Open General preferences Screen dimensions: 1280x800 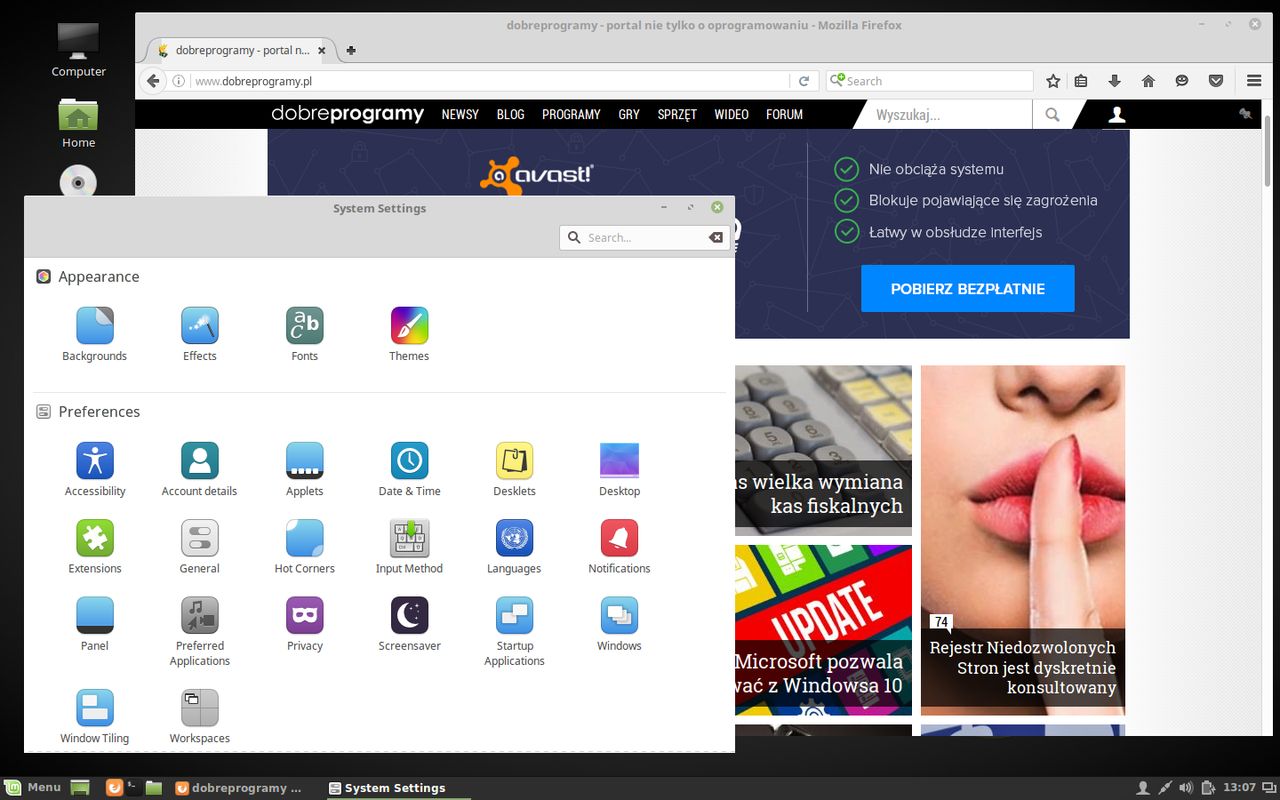click(200, 546)
